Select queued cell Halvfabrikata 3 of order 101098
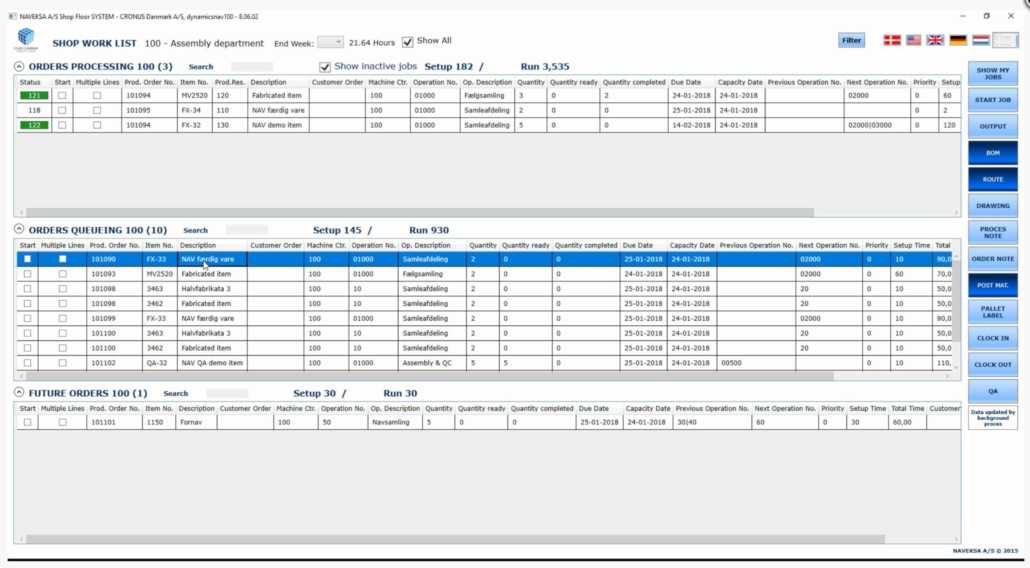The width and height of the screenshot is (1030, 568). [212, 289]
